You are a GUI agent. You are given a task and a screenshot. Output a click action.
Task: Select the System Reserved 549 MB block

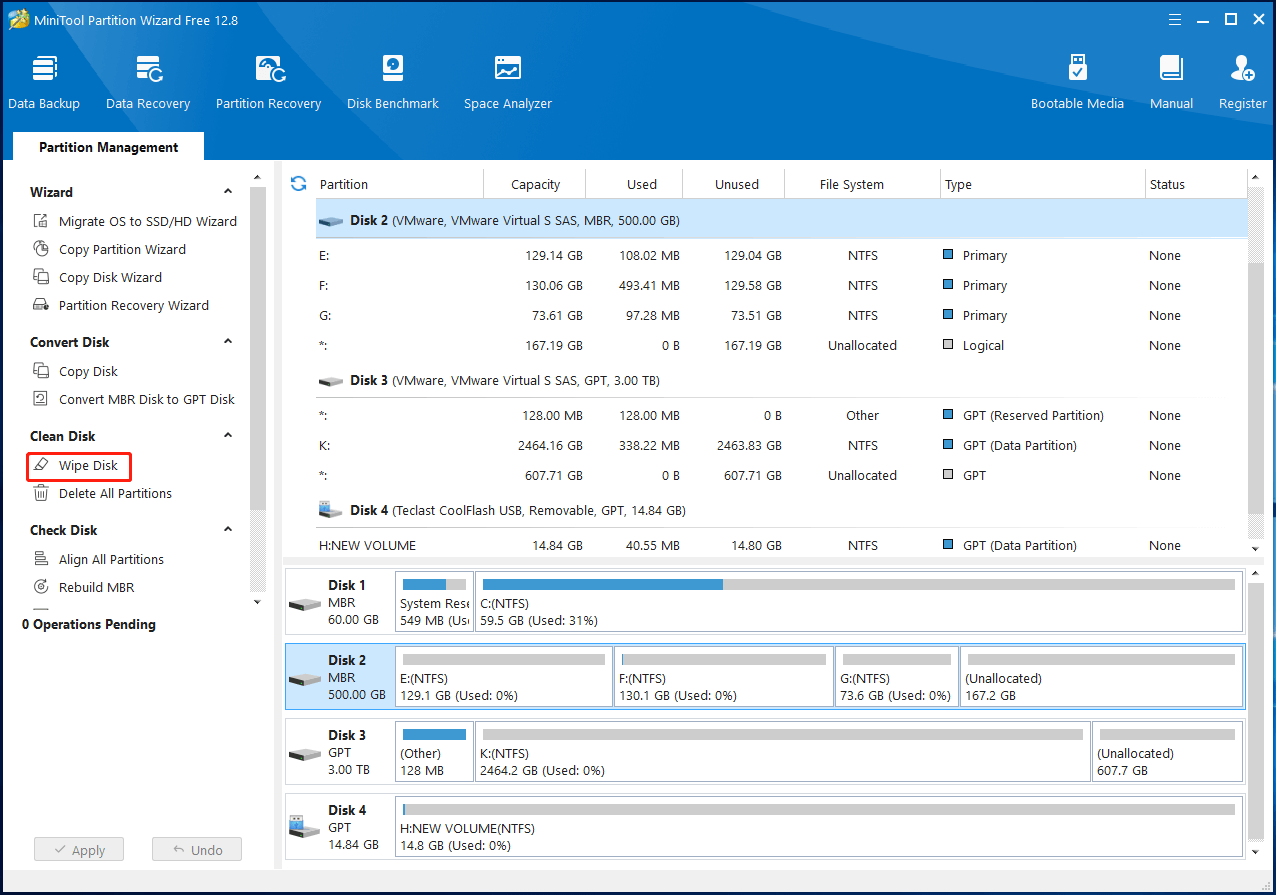coord(434,602)
